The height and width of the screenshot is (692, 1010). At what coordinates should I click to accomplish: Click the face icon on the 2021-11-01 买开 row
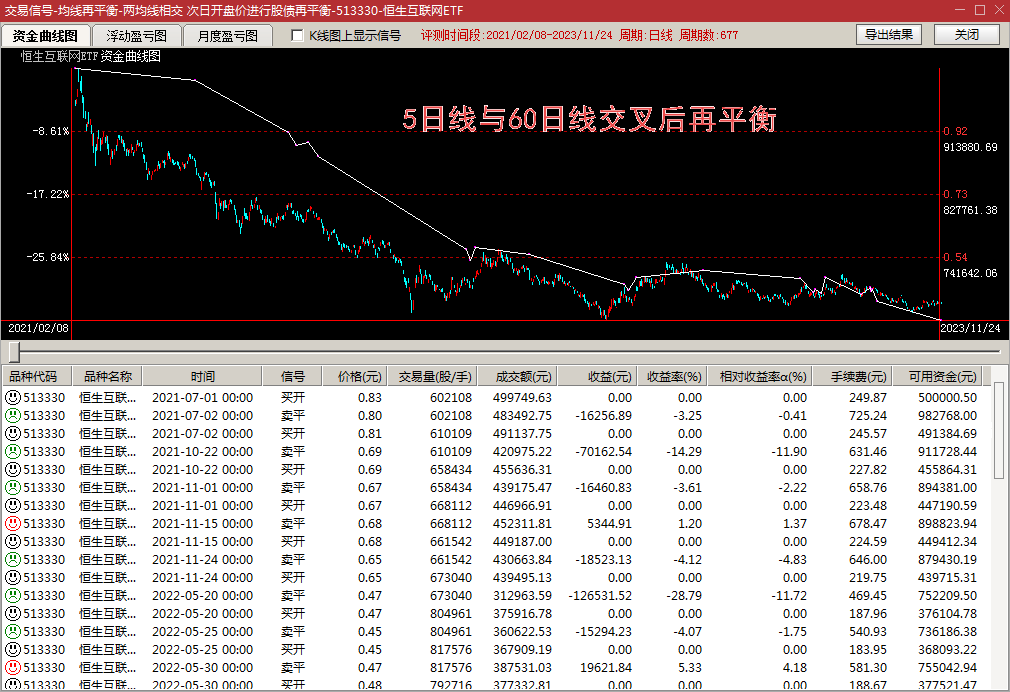[13, 505]
